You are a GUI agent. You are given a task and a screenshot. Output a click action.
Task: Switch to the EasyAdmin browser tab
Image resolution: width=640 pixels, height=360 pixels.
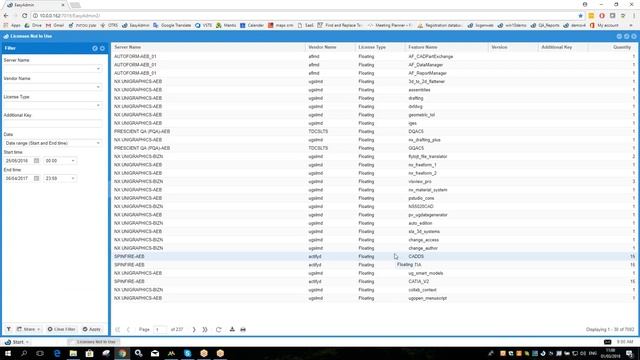35,5
